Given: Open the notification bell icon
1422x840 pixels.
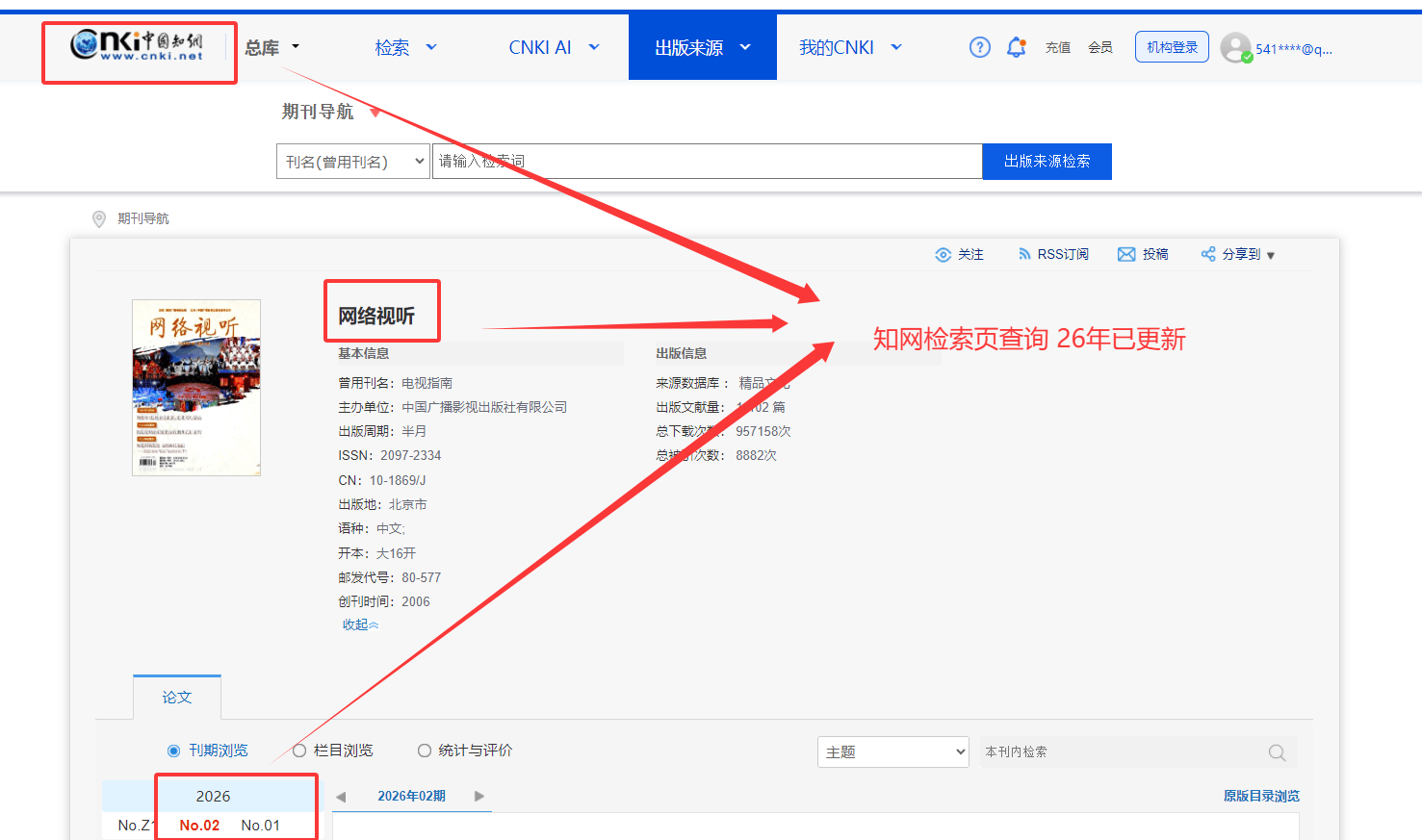Looking at the screenshot, I should click(x=1016, y=47).
